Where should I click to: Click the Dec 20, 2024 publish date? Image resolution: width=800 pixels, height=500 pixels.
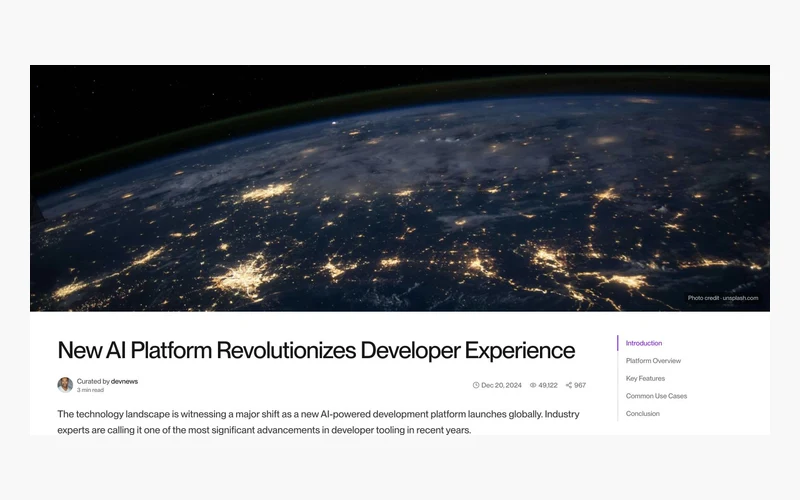pyautogui.click(x=502, y=385)
